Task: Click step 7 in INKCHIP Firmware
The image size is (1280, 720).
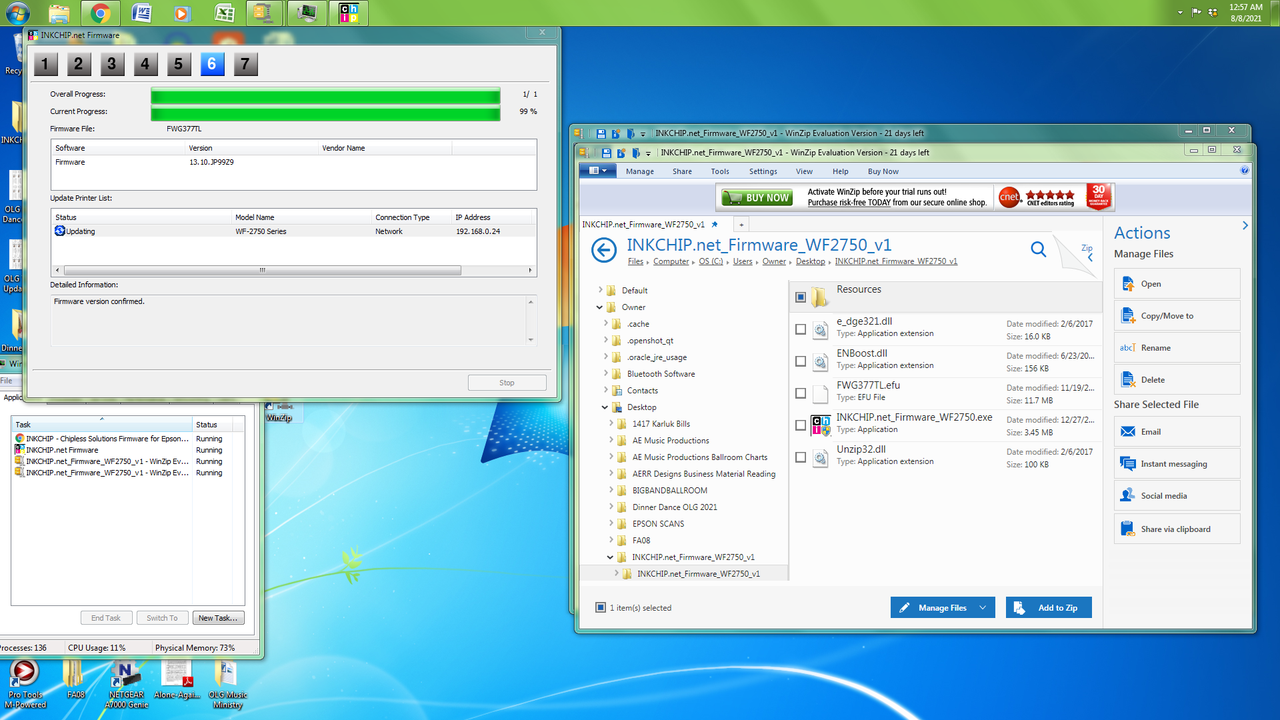Action: (x=245, y=65)
